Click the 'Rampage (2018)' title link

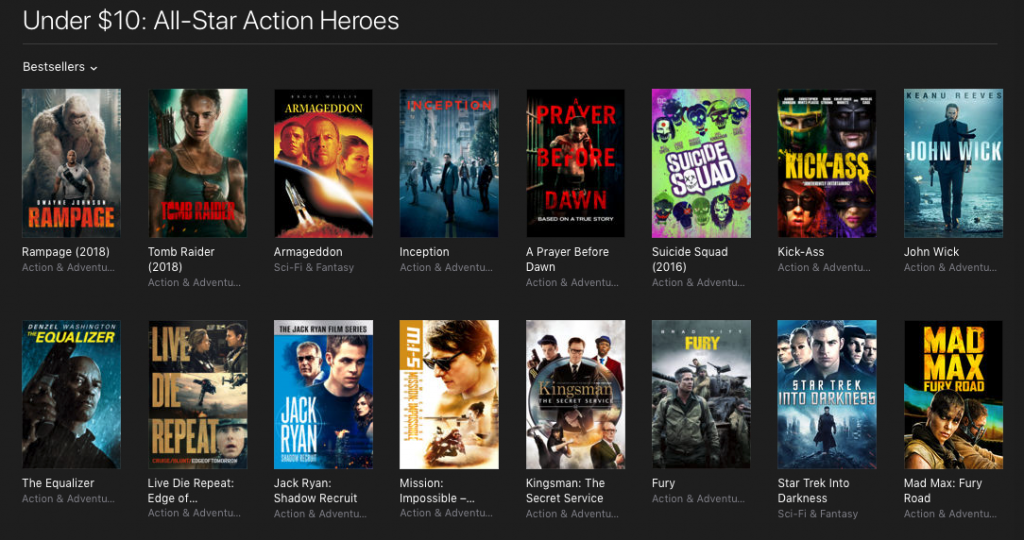[65, 252]
